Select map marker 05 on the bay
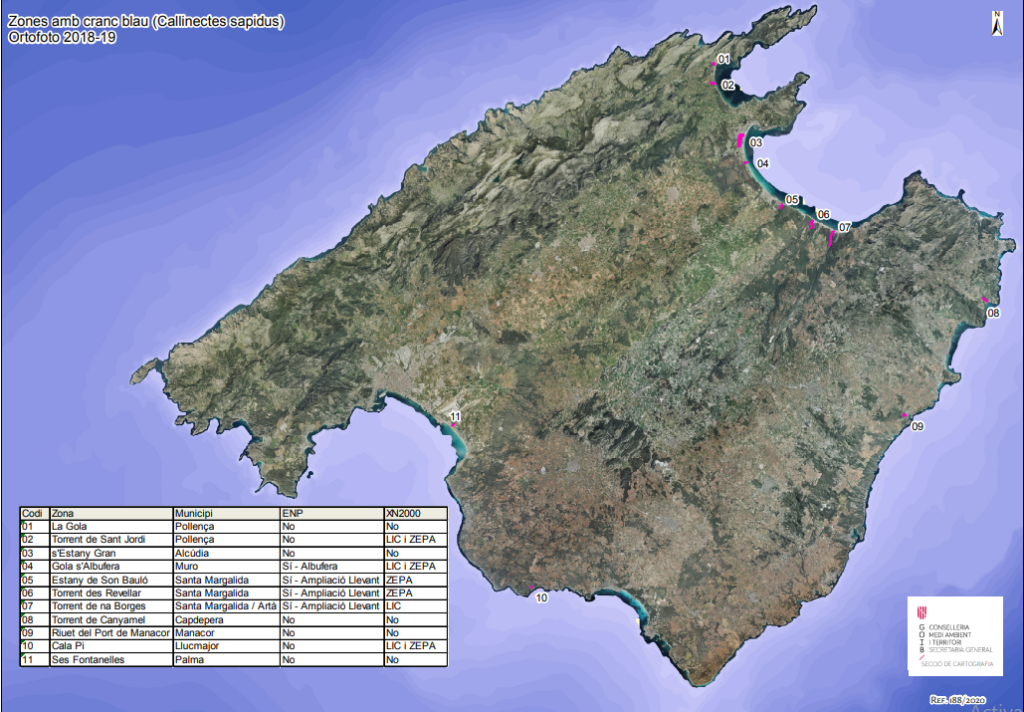The width and height of the screenshot is (1024, 712). (x=781, y=206)
